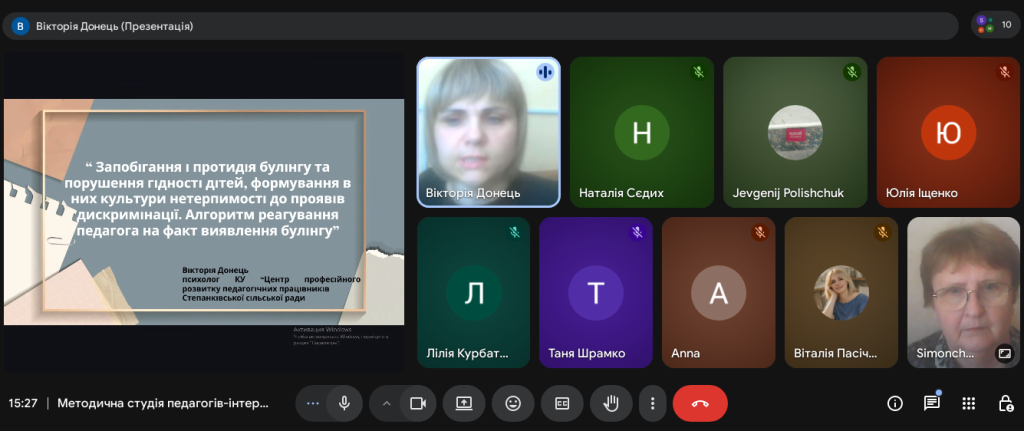This screenshot has height=431, width=1024.
Task: Select Вікторія Донець (Презентація) header label
Action: tap(114, 26)
